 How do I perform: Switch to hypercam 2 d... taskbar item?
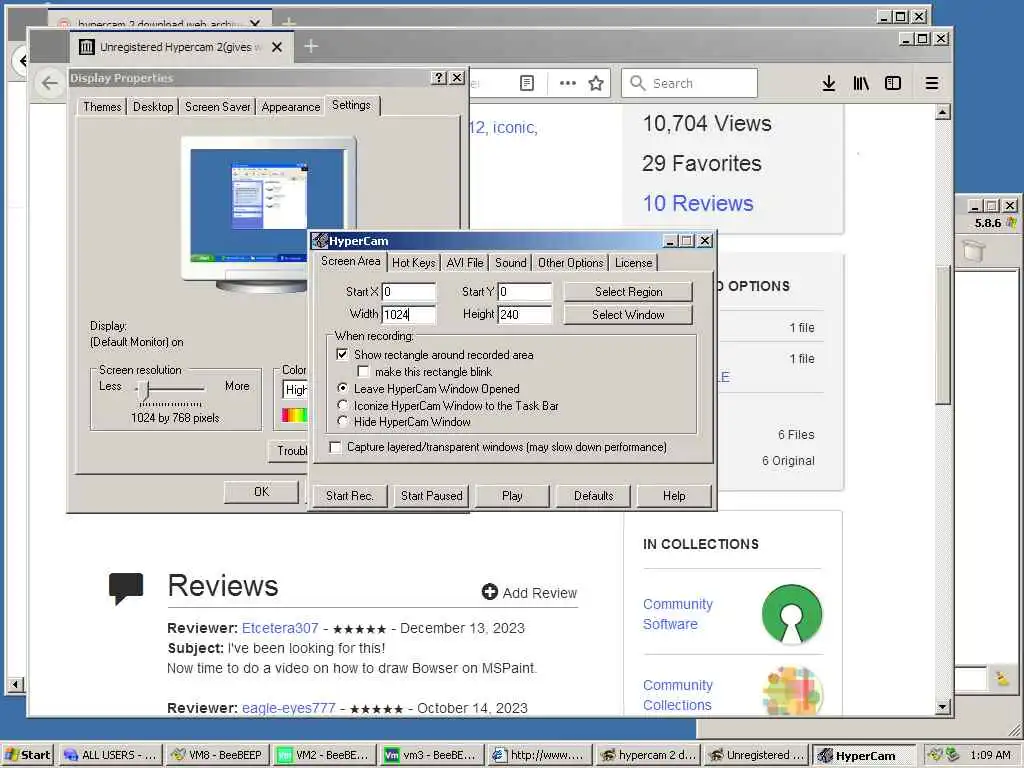click(x=647, y=755)
